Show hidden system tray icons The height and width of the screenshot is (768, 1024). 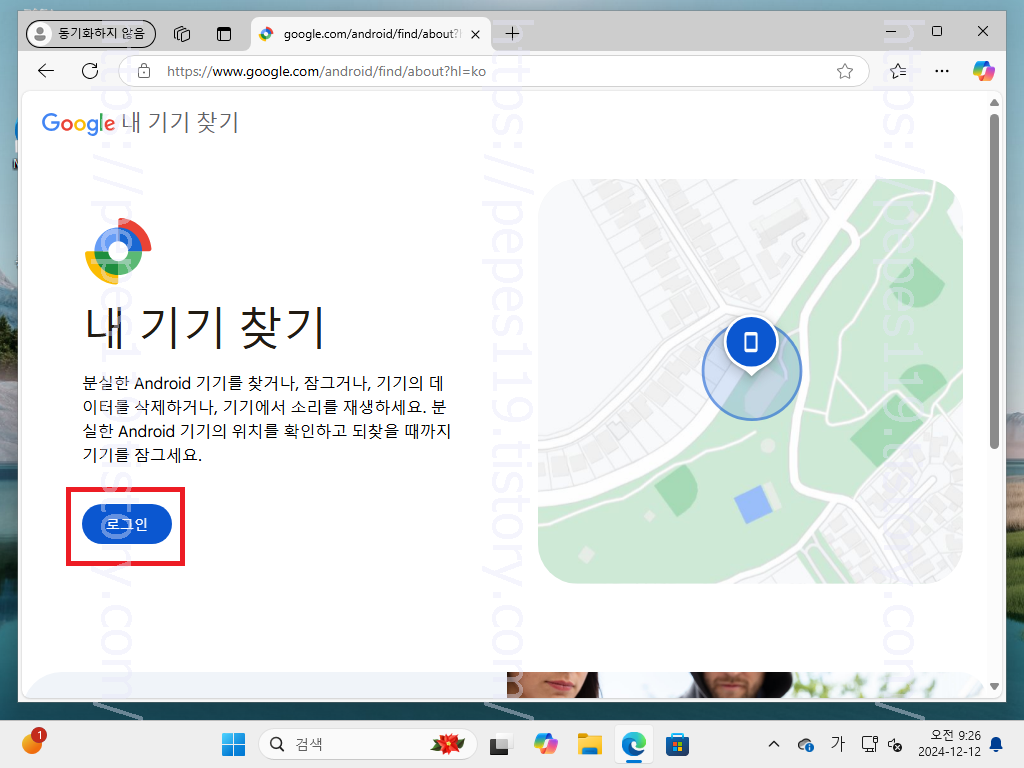pos(774,744)
